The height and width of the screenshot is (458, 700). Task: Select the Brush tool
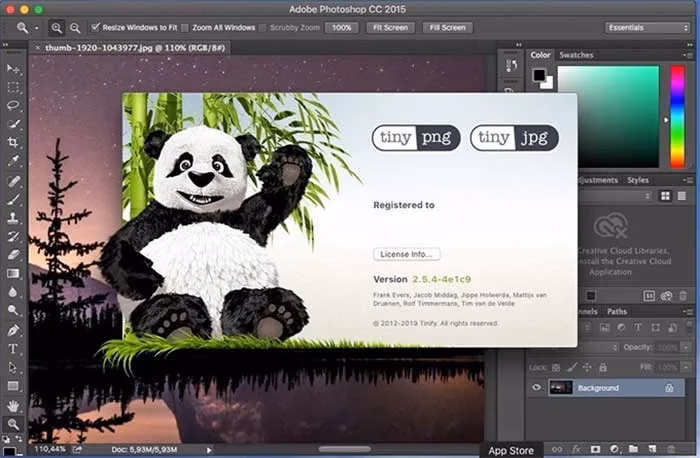tap(13, 200)
